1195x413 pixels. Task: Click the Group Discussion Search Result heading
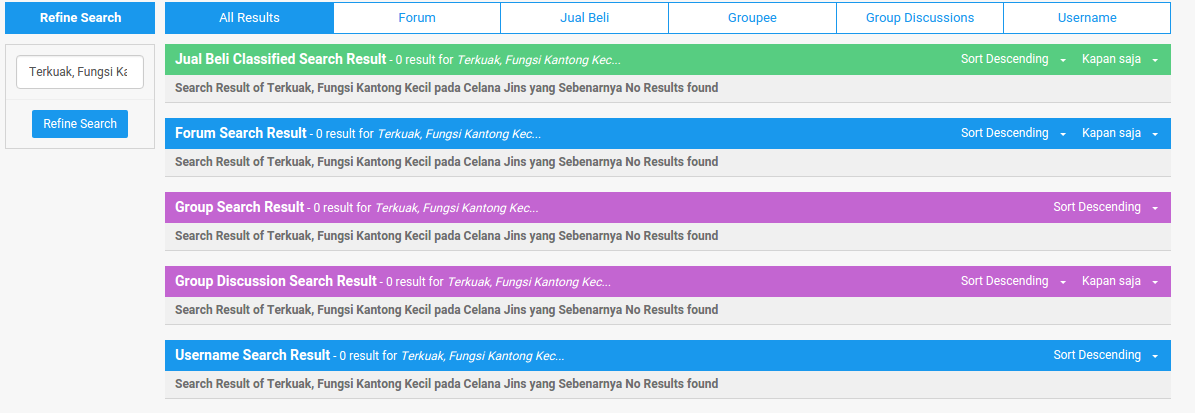coord(276,281)
